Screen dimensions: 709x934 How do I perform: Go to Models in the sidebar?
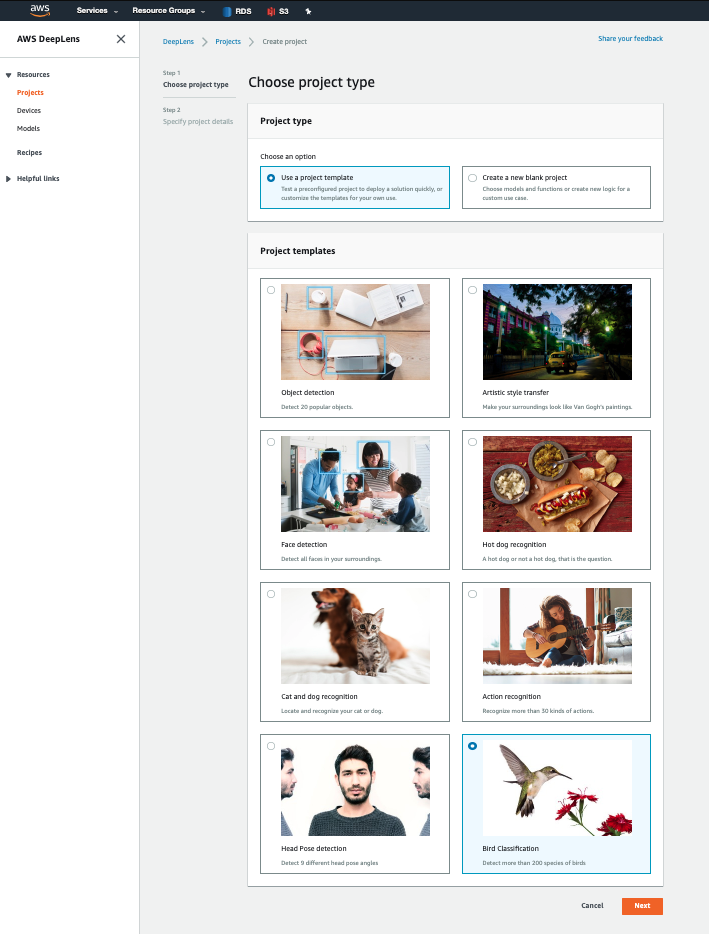coord(28,129)
